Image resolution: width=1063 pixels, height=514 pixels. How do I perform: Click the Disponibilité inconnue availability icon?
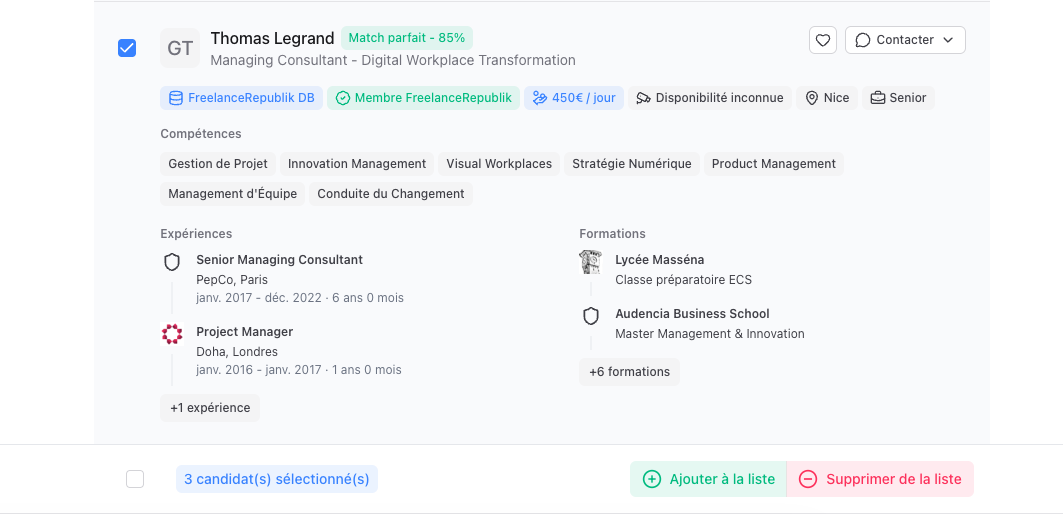pos(643,98)
